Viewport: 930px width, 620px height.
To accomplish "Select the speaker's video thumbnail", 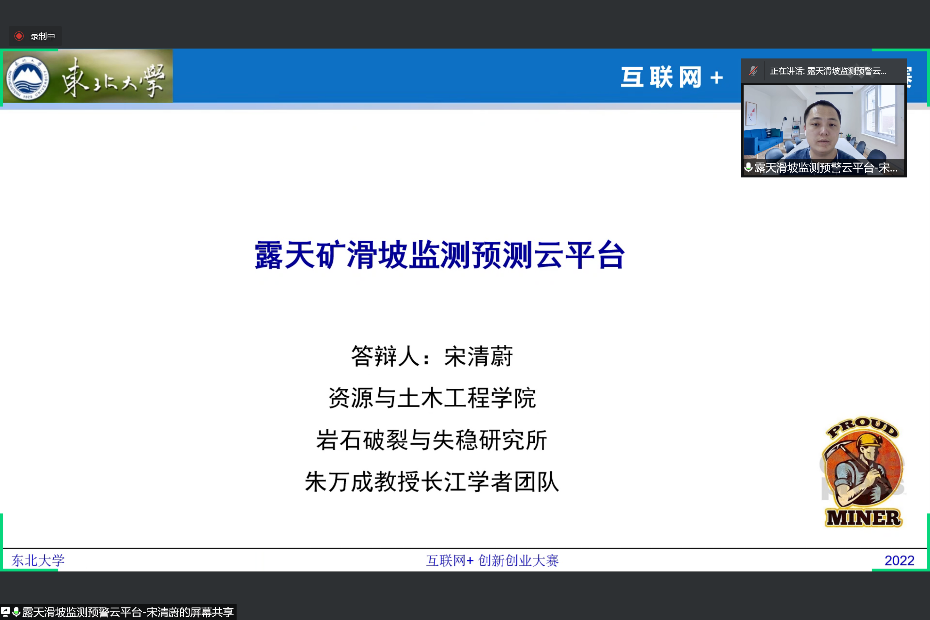I will click(823, 121).
